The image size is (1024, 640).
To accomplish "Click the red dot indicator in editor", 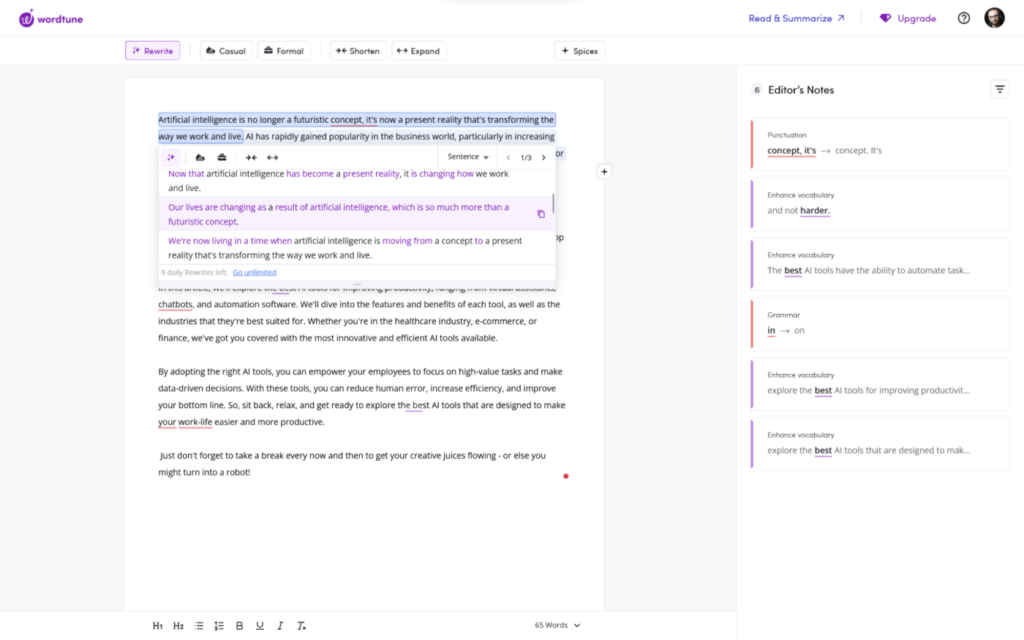I will 566,476.
